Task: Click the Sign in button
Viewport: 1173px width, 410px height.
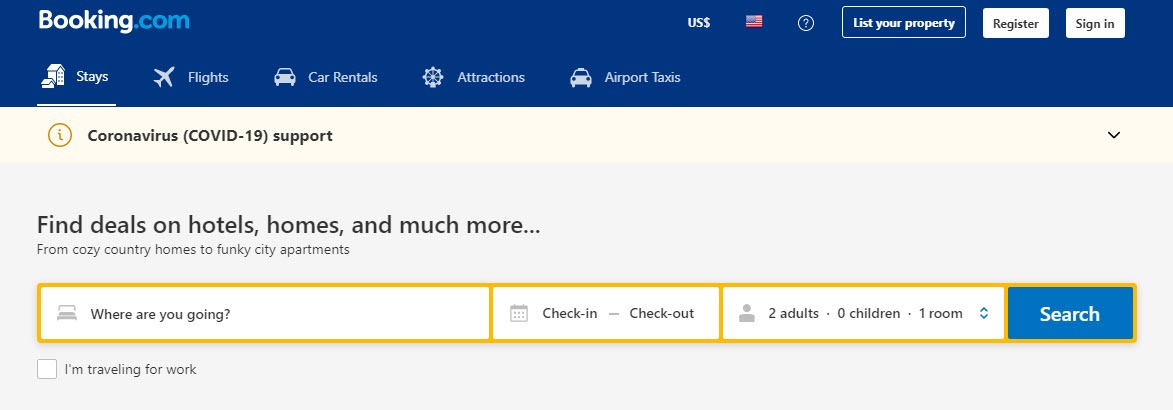Action: (x=1095, y=23)
